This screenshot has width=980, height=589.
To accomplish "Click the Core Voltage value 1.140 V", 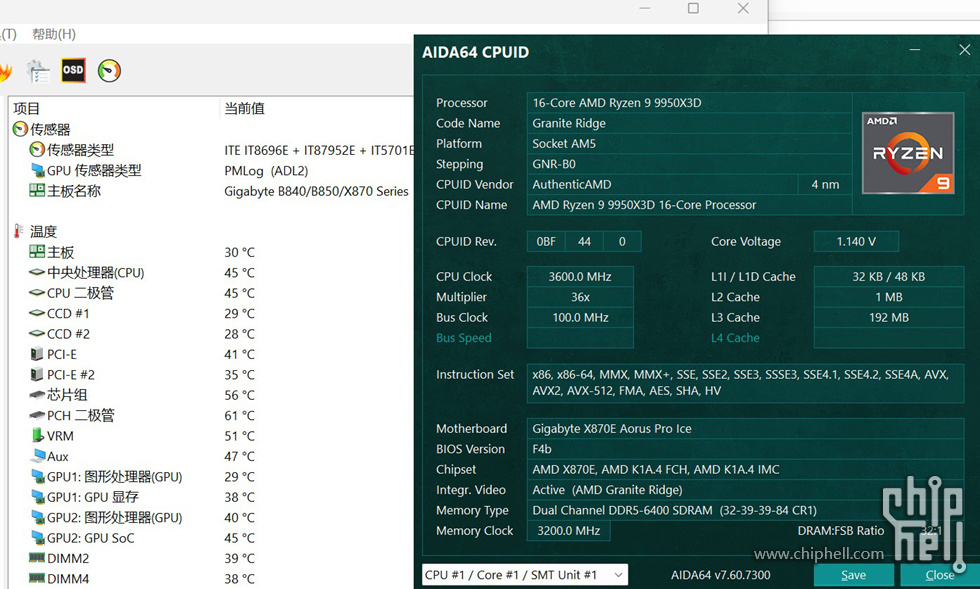I will pos(856,241).
